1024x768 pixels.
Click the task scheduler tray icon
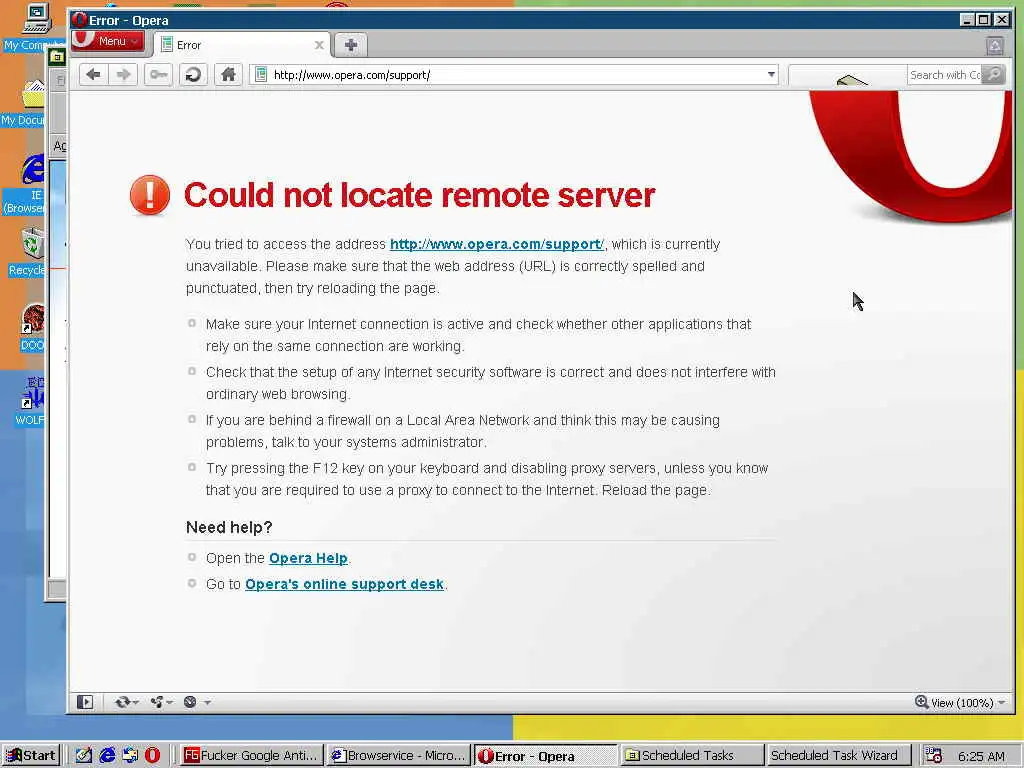(x=934, y=756)
